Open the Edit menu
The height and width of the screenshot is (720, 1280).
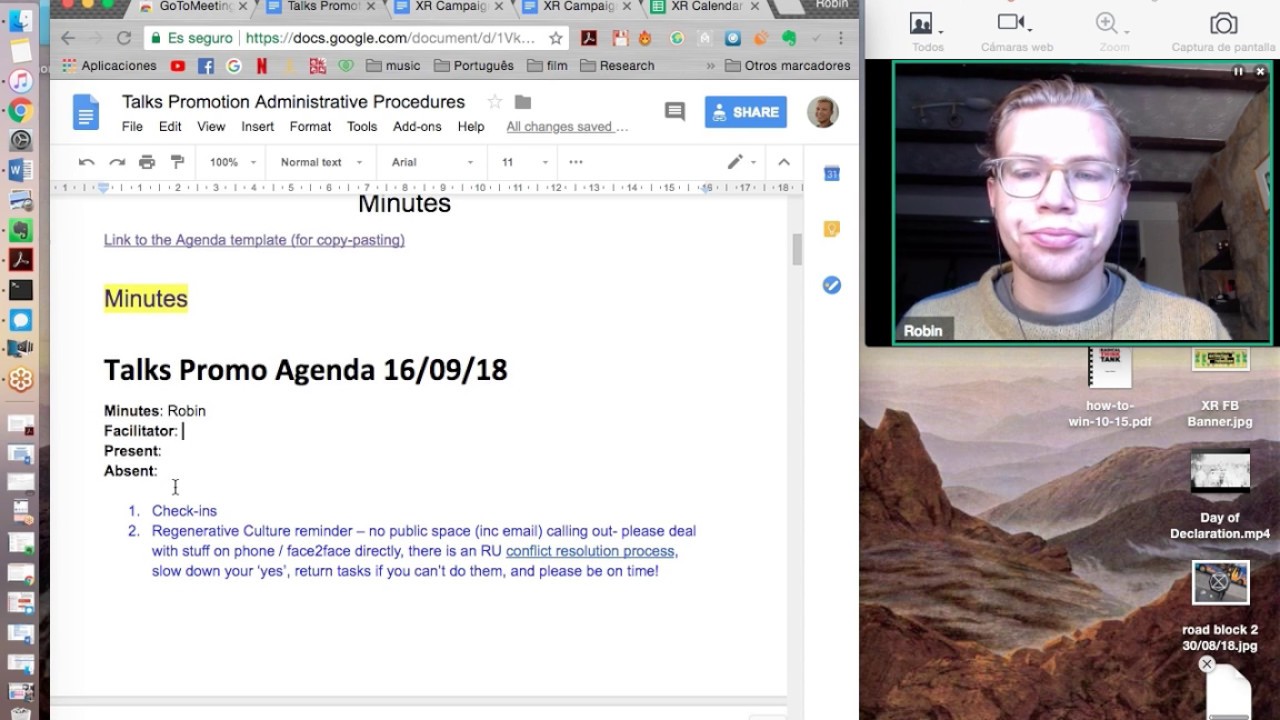pos(170,127)
